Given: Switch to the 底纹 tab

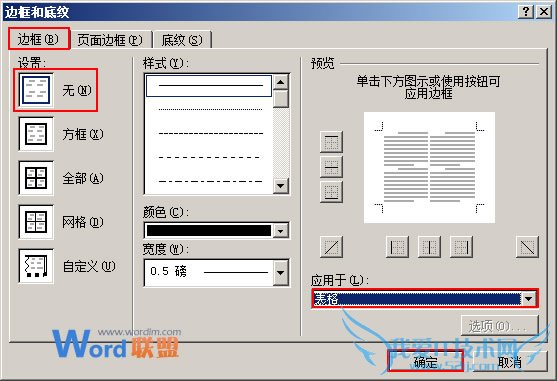Looking at the screenshot, I should click(182, 40).
